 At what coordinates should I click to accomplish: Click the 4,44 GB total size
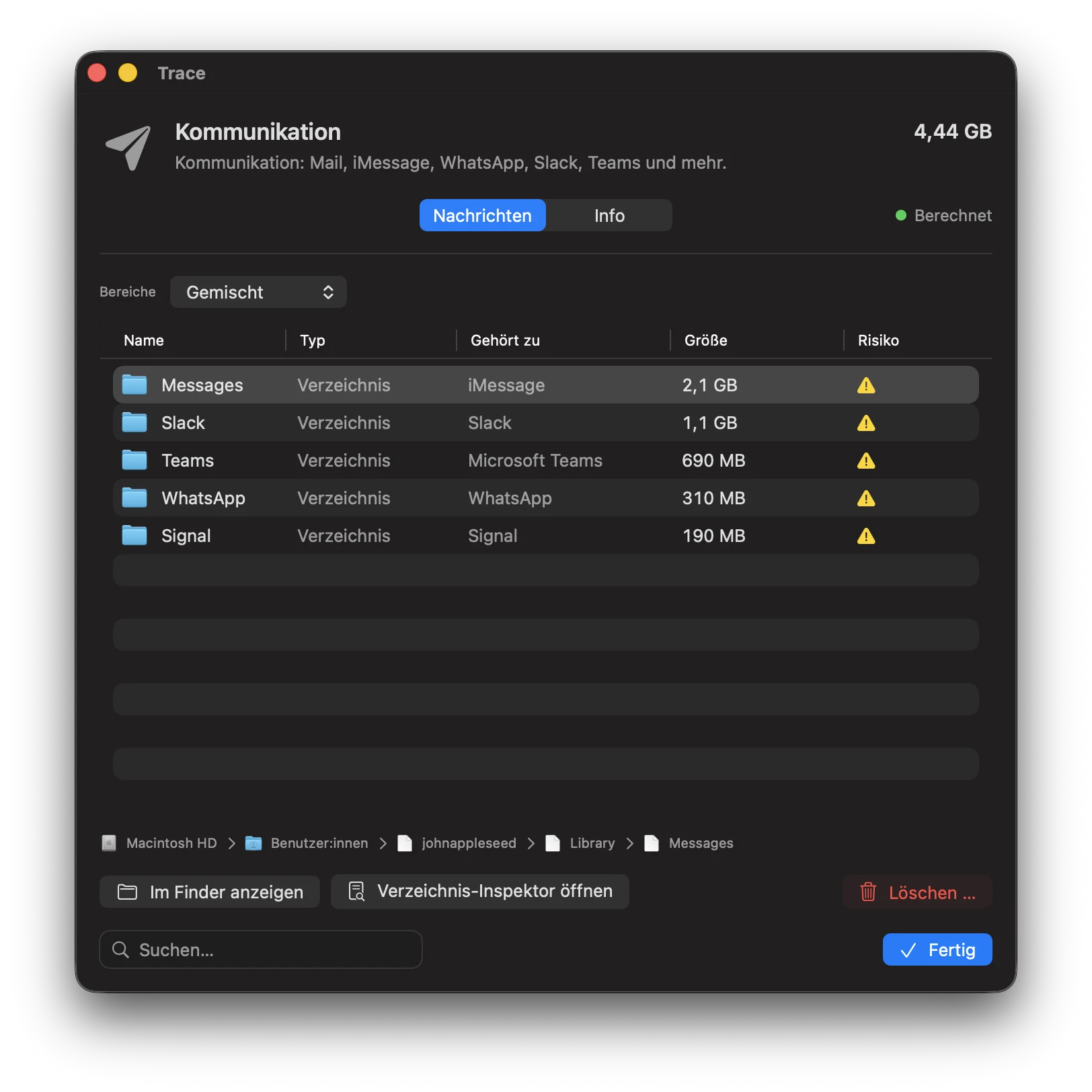[953, 131]
